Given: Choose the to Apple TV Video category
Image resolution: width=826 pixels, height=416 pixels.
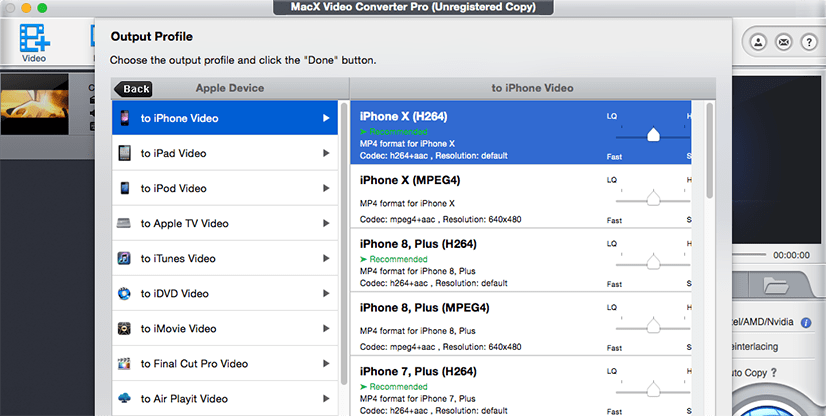Looking at the screenshot, I should point(225,223).
